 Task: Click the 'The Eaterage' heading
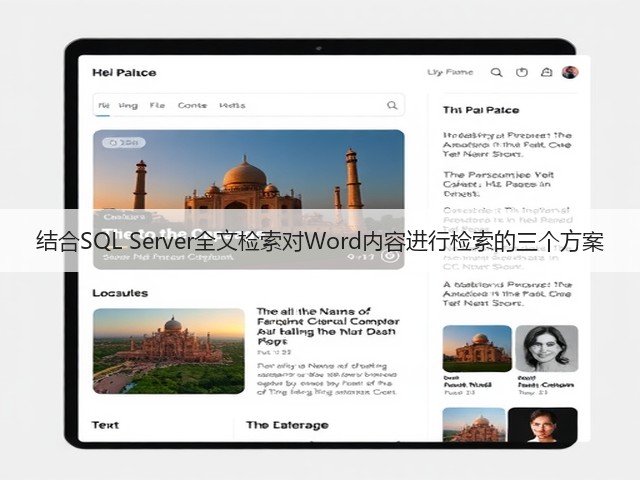click(x=287, y=425)
